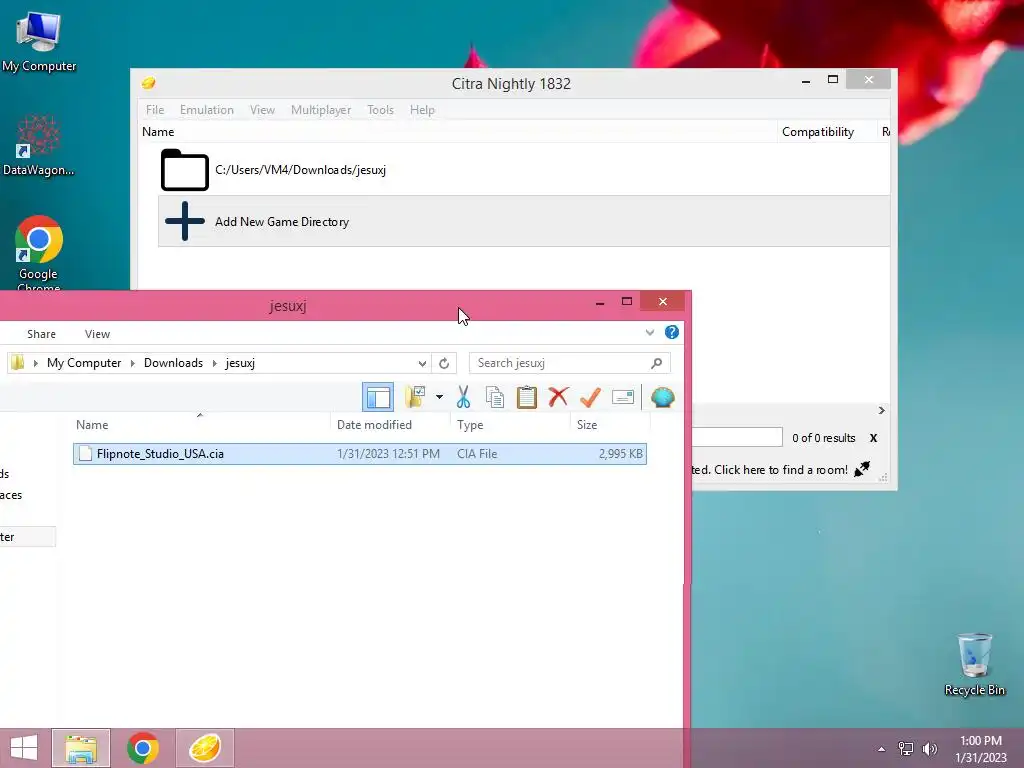Click File Explorer in the taskbar
This screenshot has height=768, width=1024.
pos(81,748)
